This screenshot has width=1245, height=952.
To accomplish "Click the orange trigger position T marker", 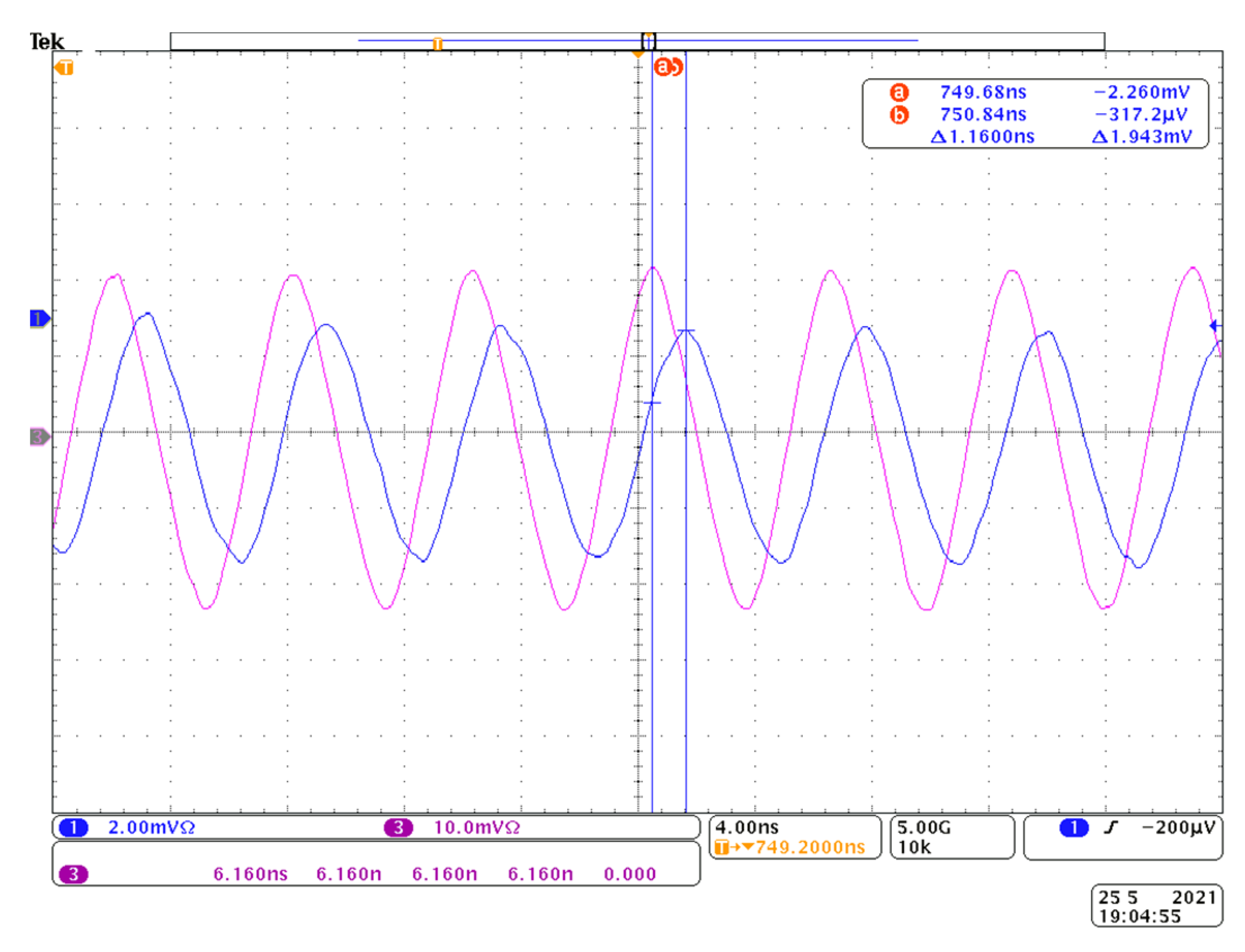I will 64,68.
